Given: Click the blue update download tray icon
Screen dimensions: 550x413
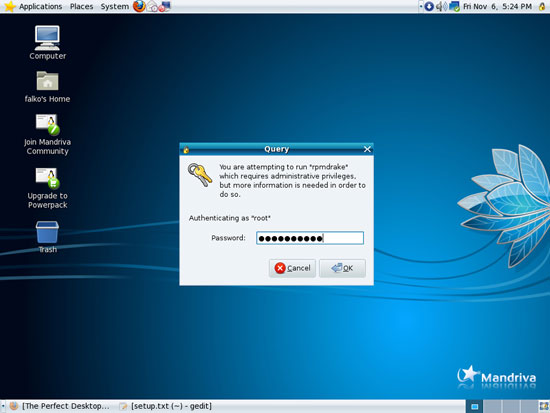Looking at the screenshot, I should pos(429,6).
